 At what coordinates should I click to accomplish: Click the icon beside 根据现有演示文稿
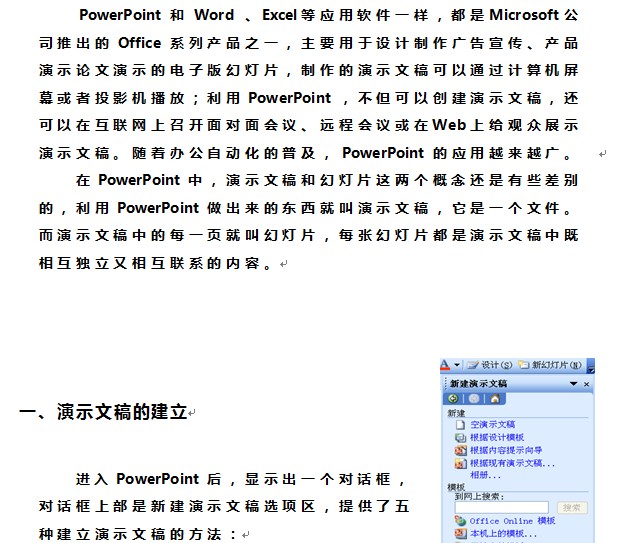point(460,463)
